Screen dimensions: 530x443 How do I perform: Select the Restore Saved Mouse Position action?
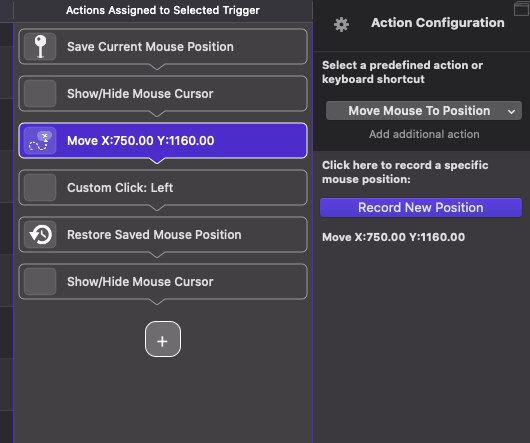pyautogui.click(x=163, y=235)
